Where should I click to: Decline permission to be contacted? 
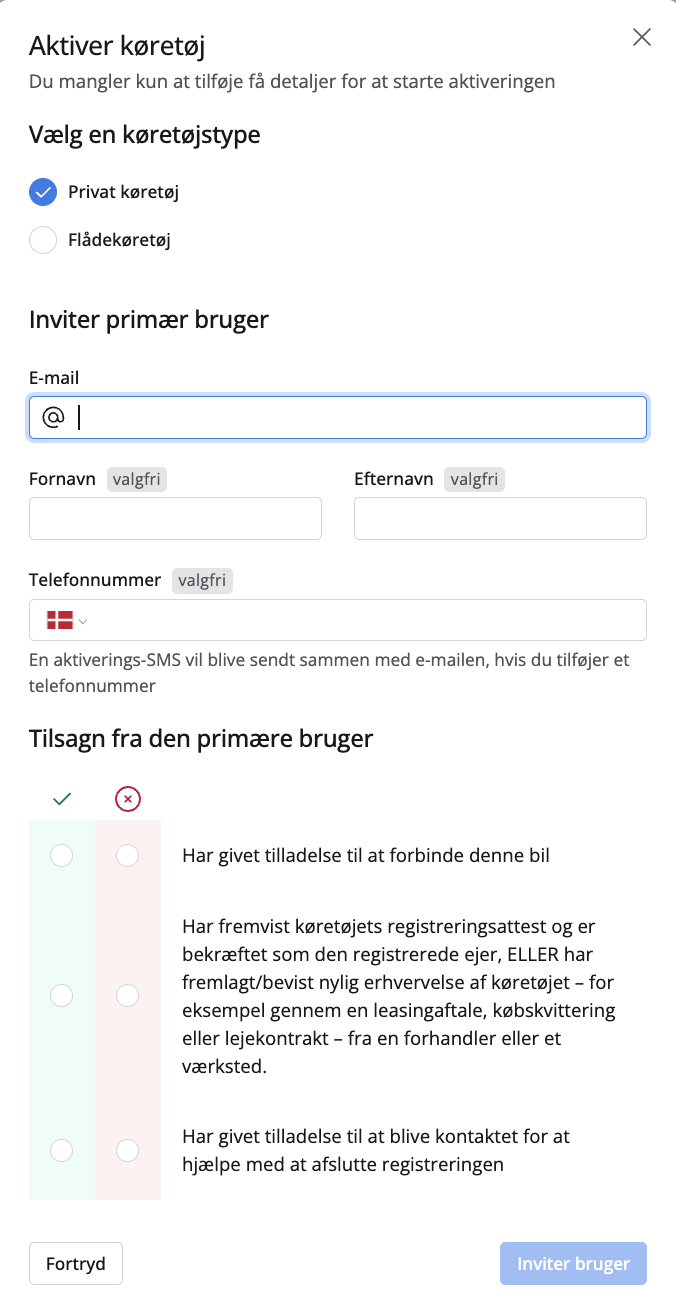(128, 1150)
